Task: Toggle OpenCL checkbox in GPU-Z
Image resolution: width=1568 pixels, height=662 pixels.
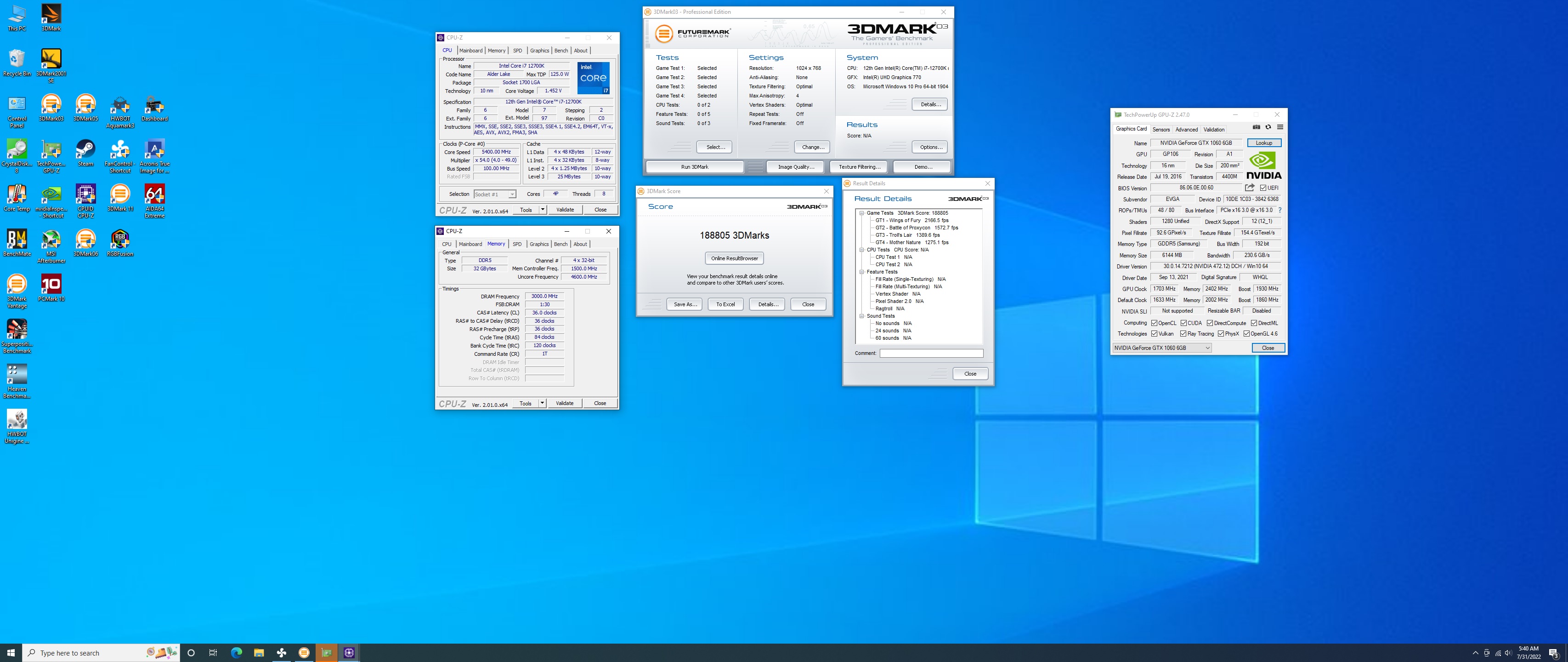Action: tap(1154, 323)
